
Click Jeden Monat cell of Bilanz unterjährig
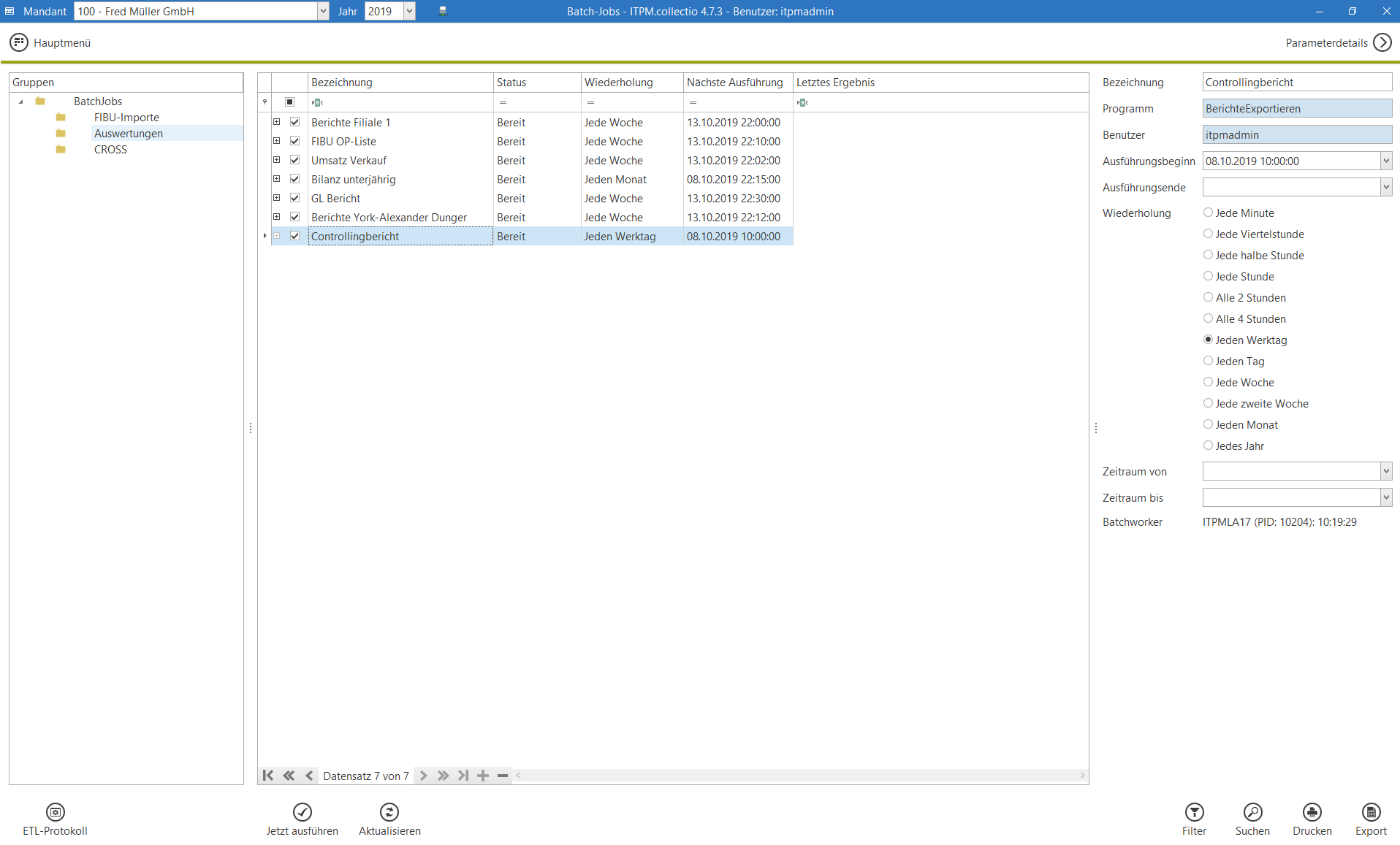[632, 179]
